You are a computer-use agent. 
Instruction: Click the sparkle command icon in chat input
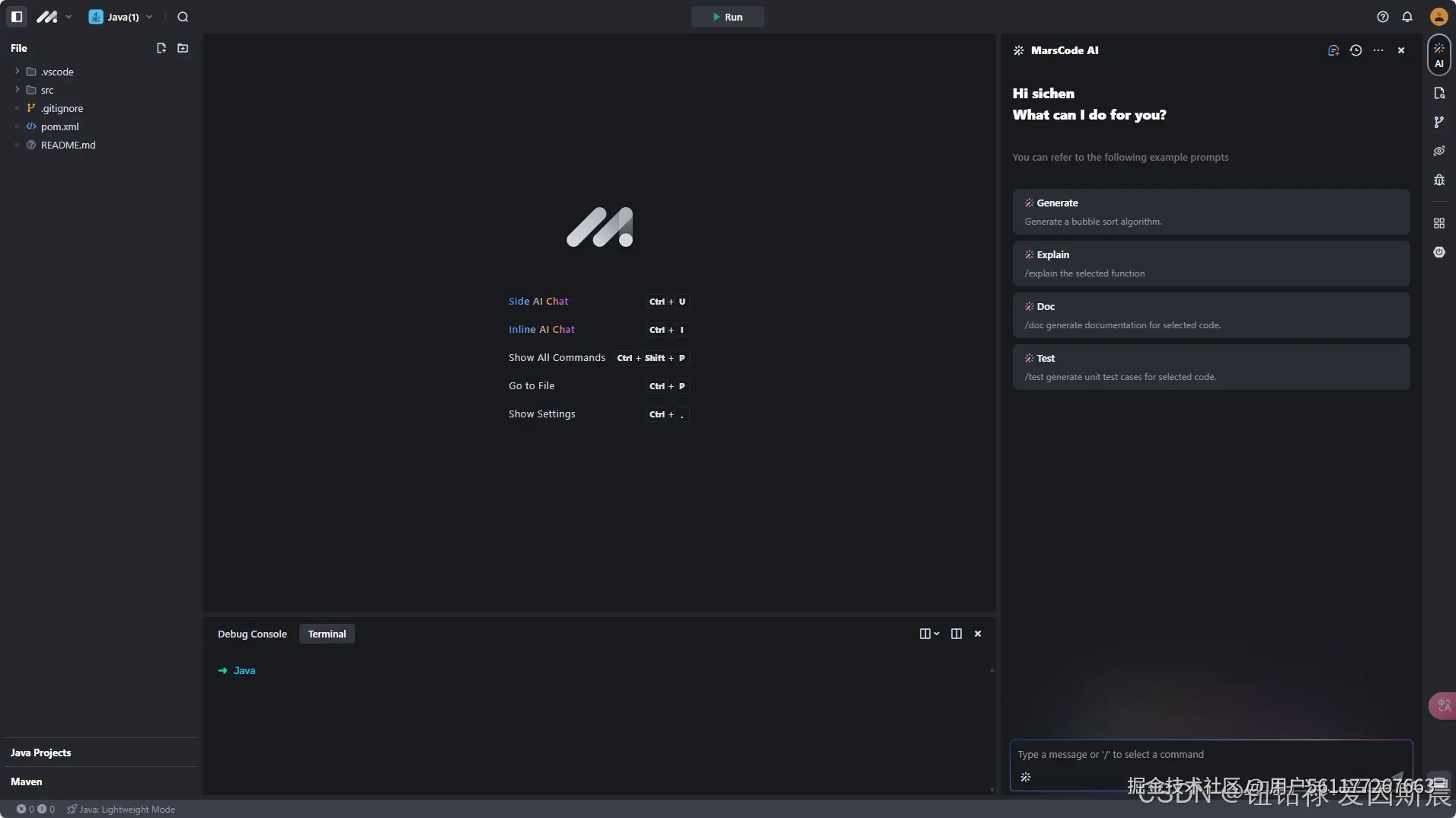(1026, 778)
